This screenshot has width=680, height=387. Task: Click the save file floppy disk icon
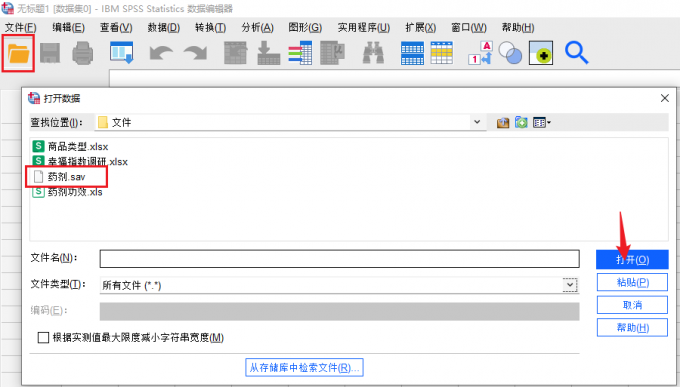tap(50, 53)
